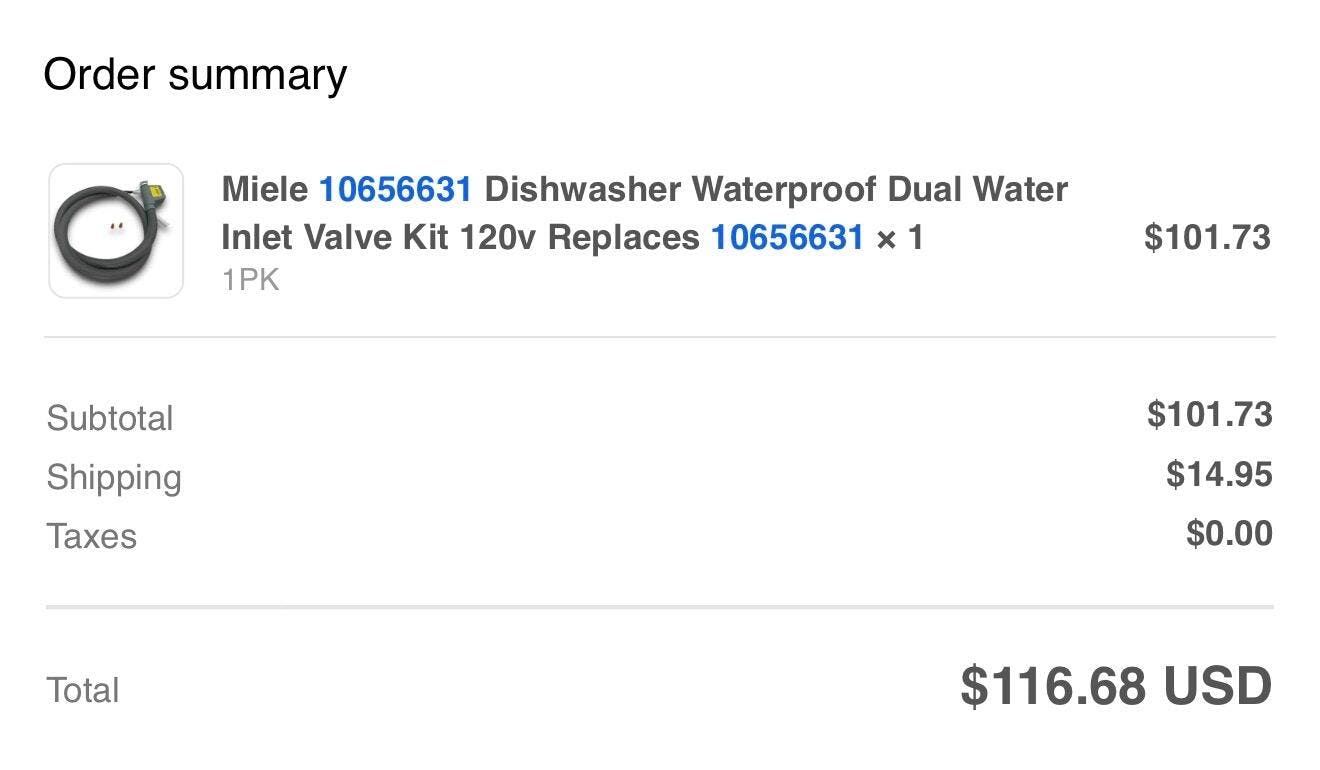Click the "Order summary" heading
The height and width of the screenshot is (770, 1320).
click(x=195, y=75)
